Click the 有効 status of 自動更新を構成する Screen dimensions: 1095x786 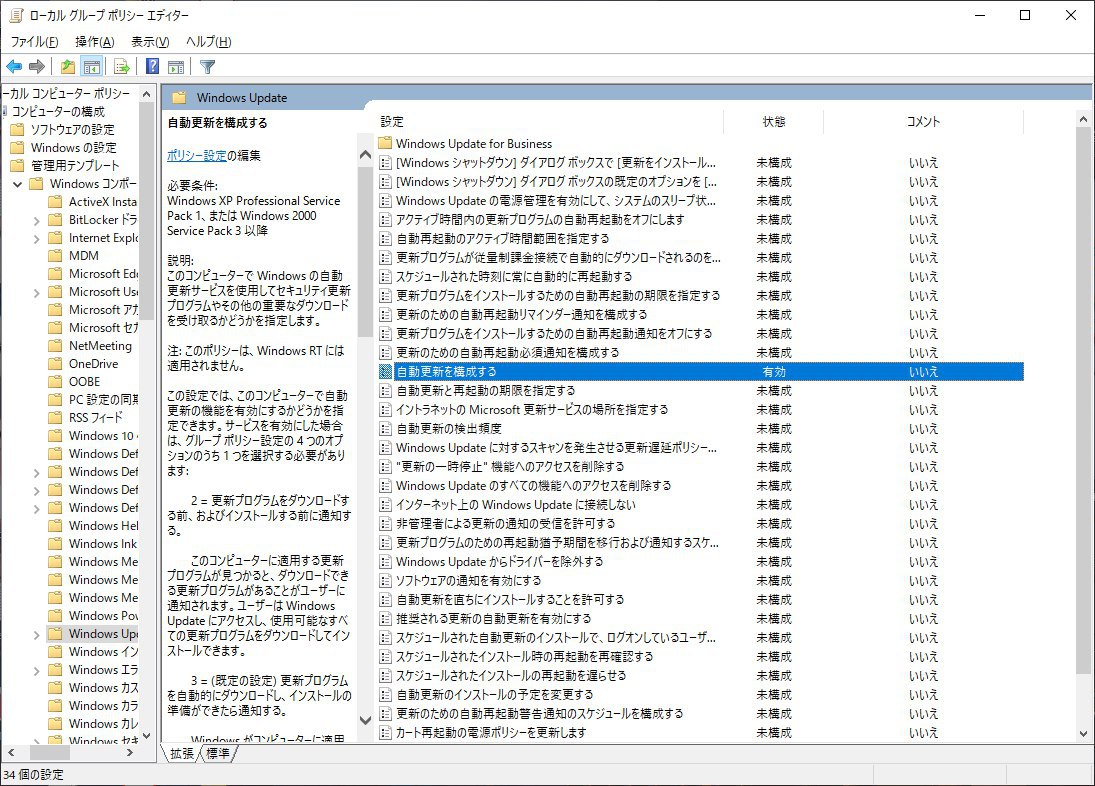tap(774, 372)
